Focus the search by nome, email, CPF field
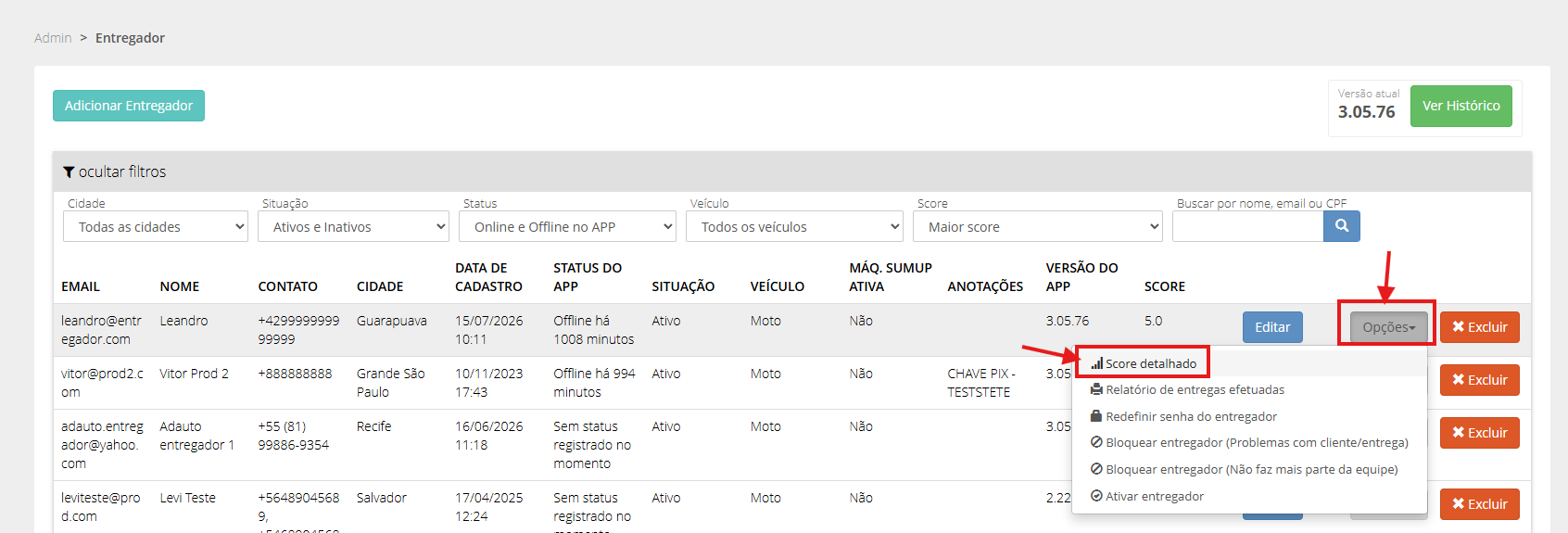Image resolution: width=1568 pixels, height=533 pixels. click(1247, 226)
